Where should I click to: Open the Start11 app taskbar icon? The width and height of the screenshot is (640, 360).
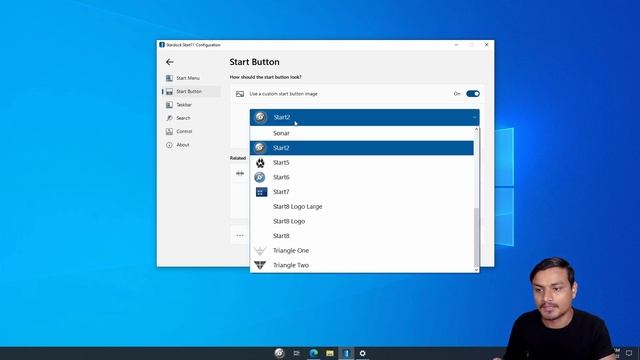click(x=346, y=353)
